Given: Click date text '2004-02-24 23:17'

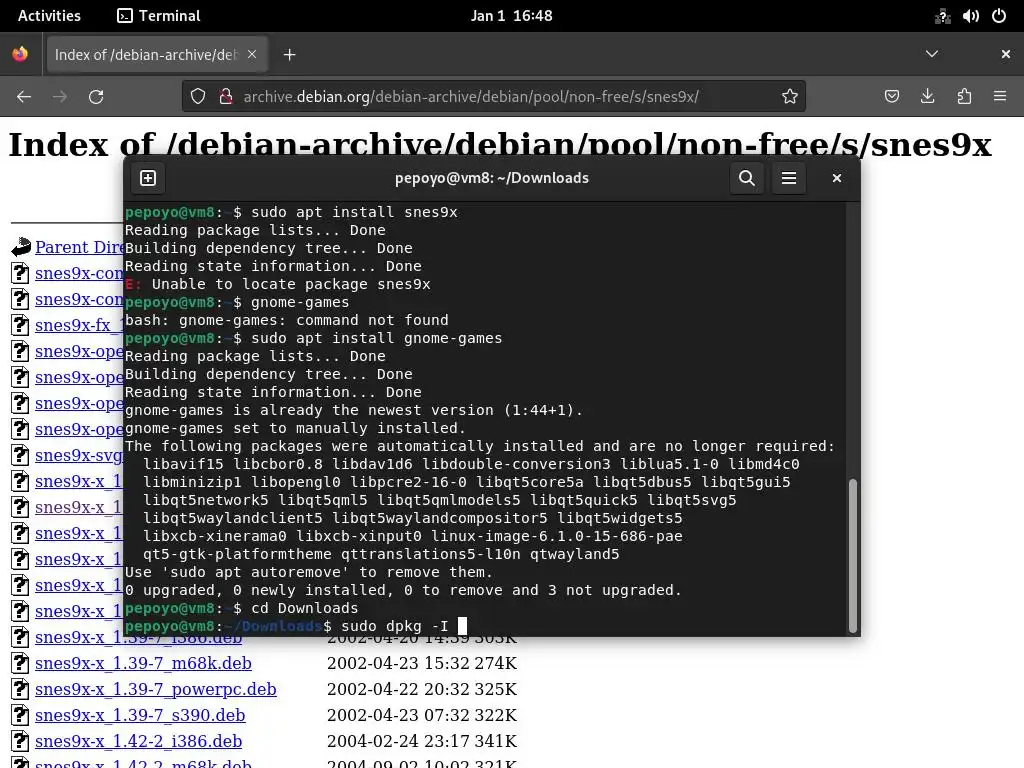Looking at the screenshot, I should point(398,741).
